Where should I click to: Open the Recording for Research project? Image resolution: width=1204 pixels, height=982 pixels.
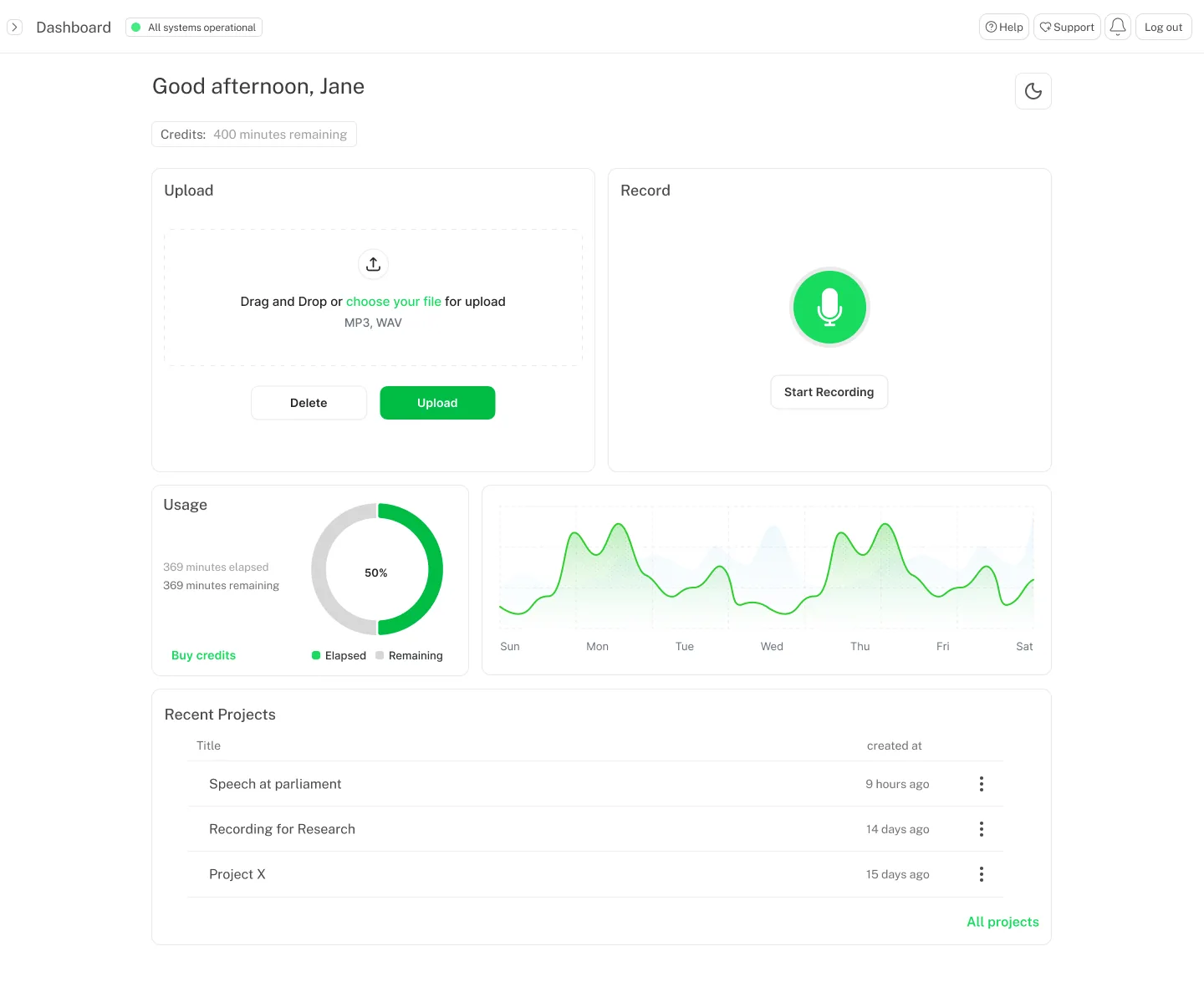pyautogui.click(x=282, y=829)
